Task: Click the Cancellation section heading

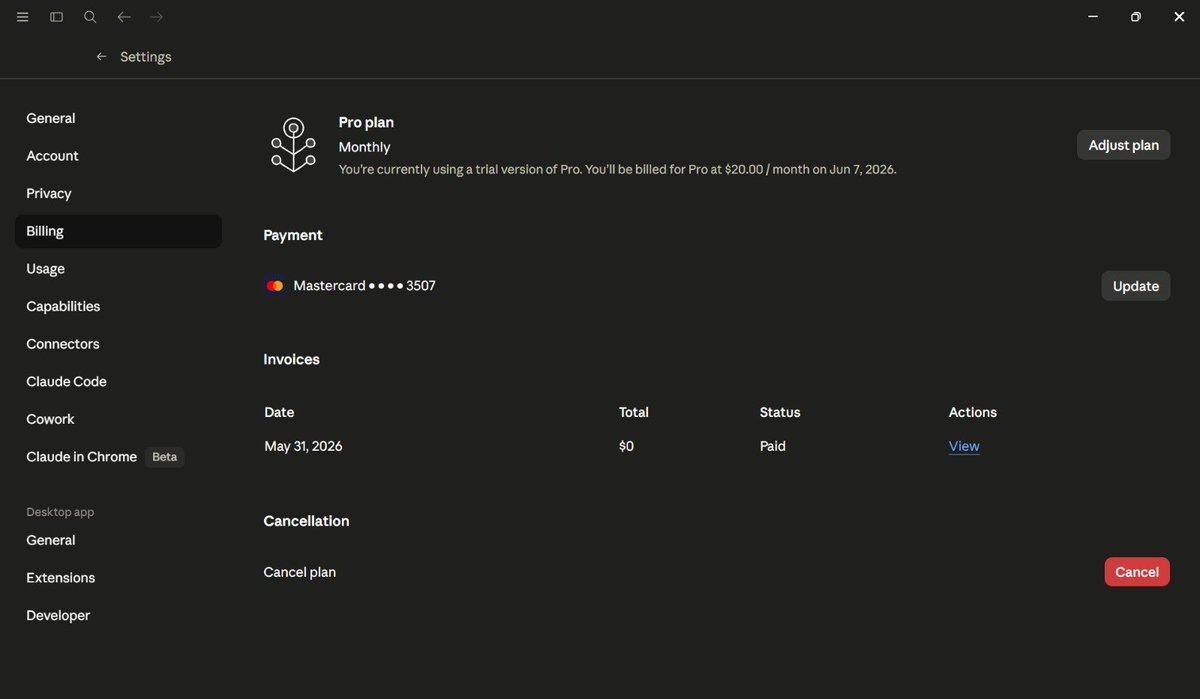Action: point(306,521)
